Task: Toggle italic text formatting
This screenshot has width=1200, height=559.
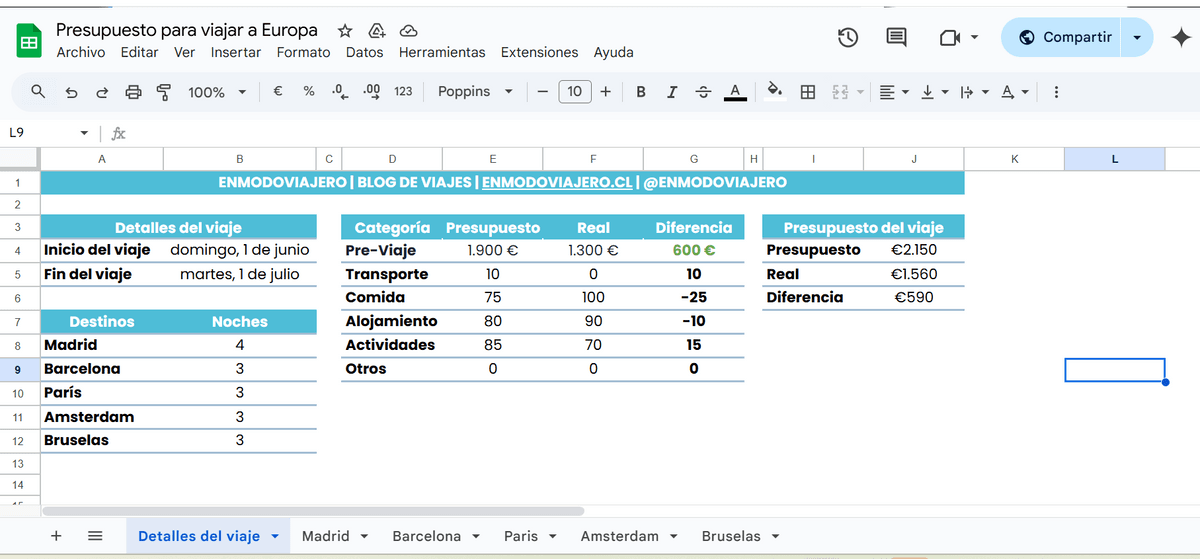Action: pos(672,92)
